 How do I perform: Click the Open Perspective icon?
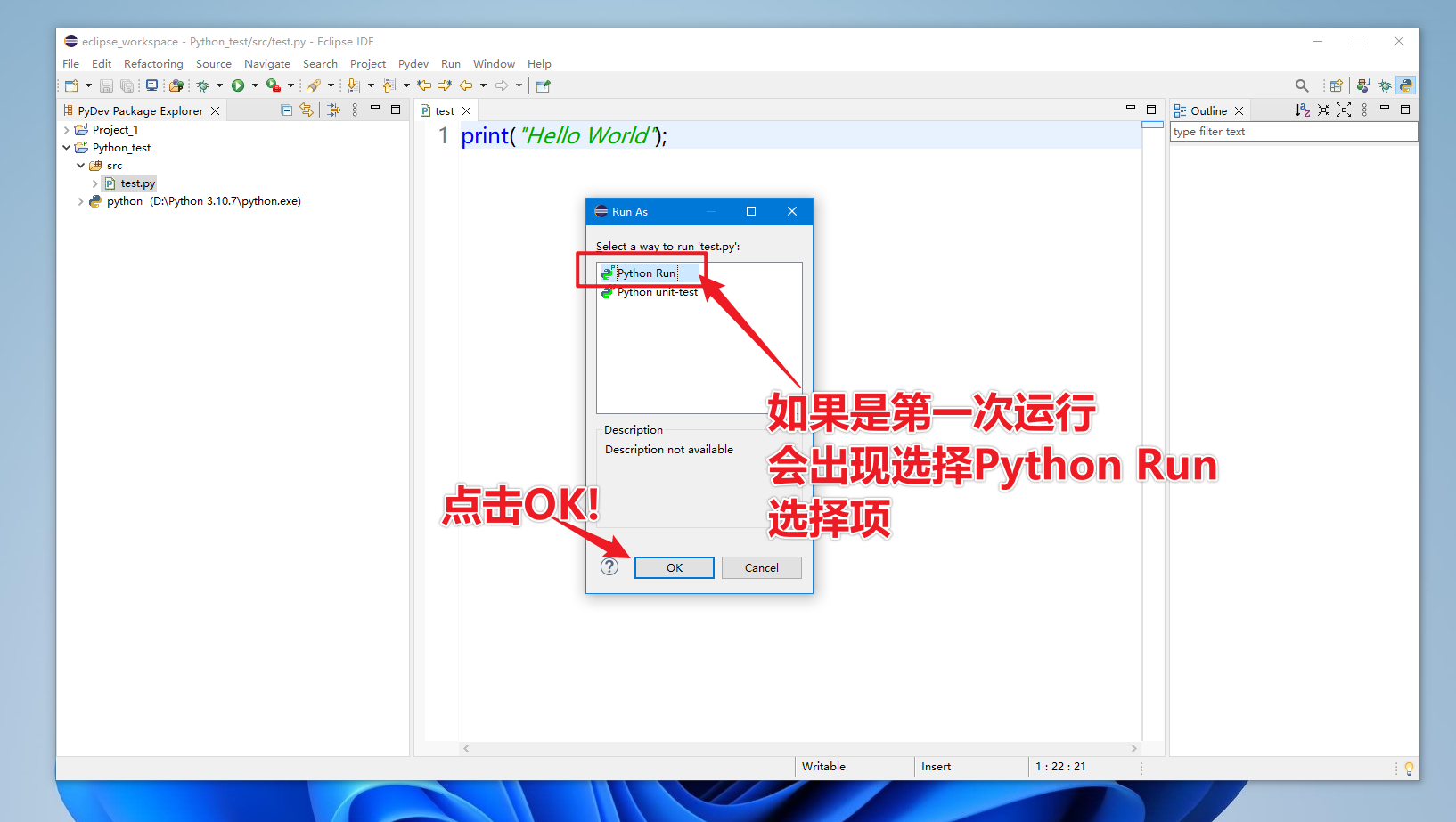tap(1336, 85)
